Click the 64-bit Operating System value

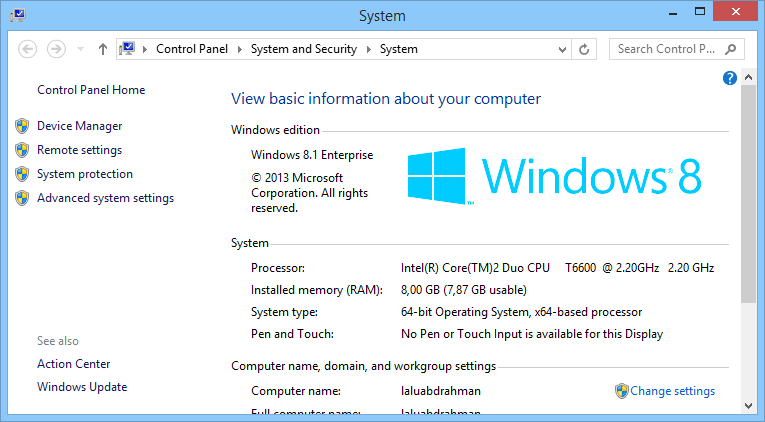[521, 312]
